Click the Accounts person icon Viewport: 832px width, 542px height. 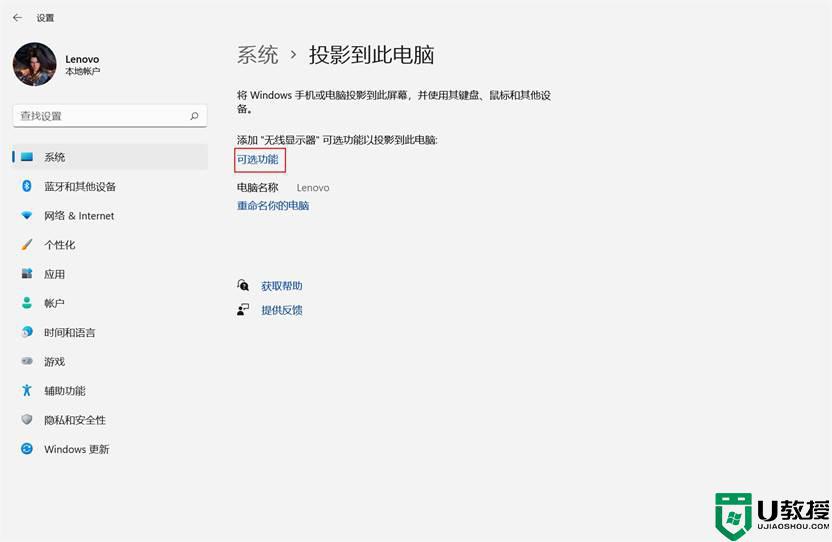27,303
